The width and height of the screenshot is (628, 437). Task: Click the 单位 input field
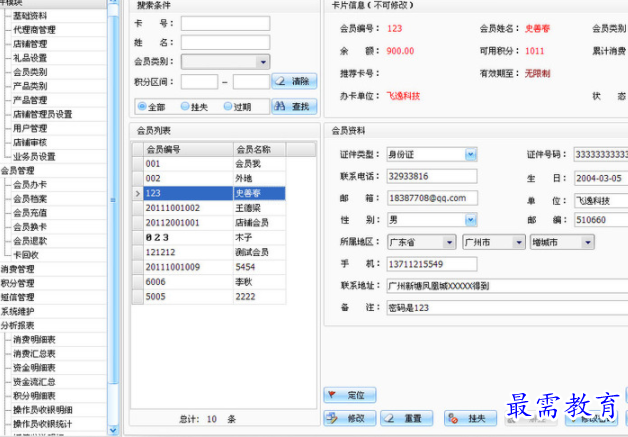click(601, 201)
